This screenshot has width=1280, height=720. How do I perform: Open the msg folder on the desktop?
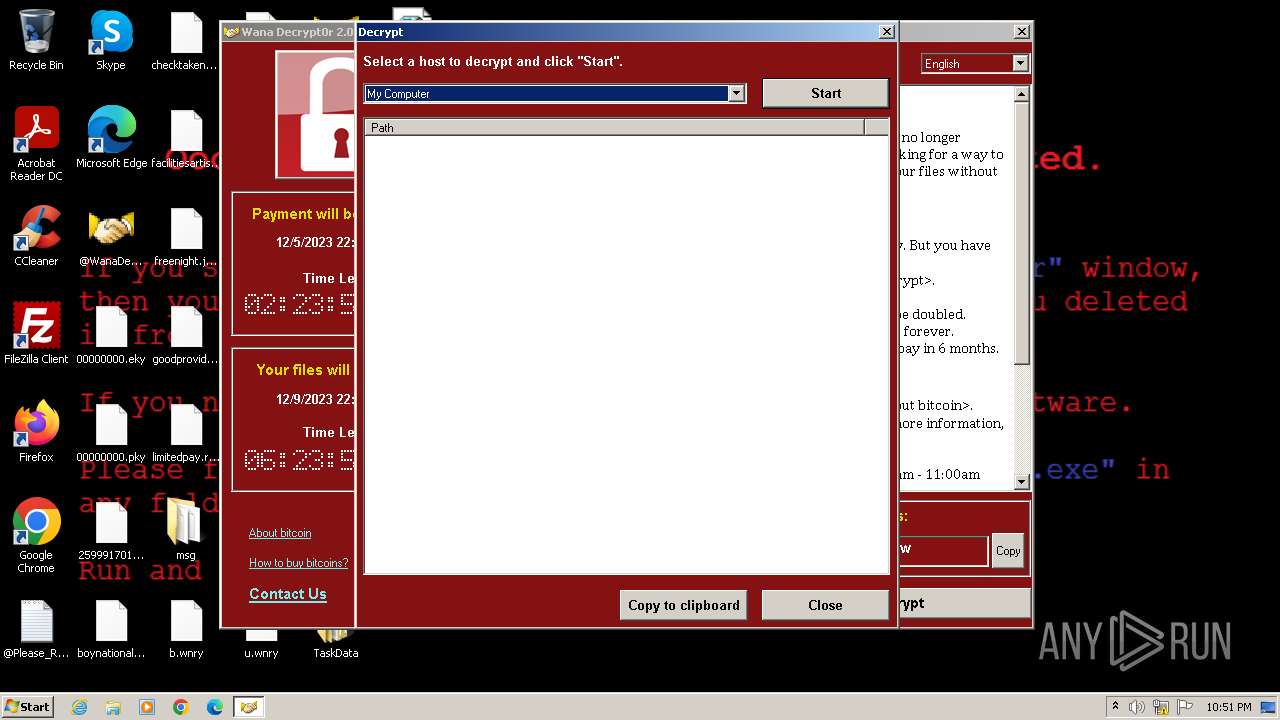coord(185,530)
